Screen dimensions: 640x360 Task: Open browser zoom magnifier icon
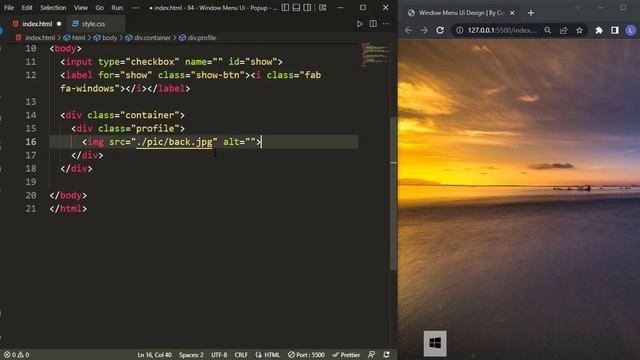pyautogui.click(x=548, y=30)
